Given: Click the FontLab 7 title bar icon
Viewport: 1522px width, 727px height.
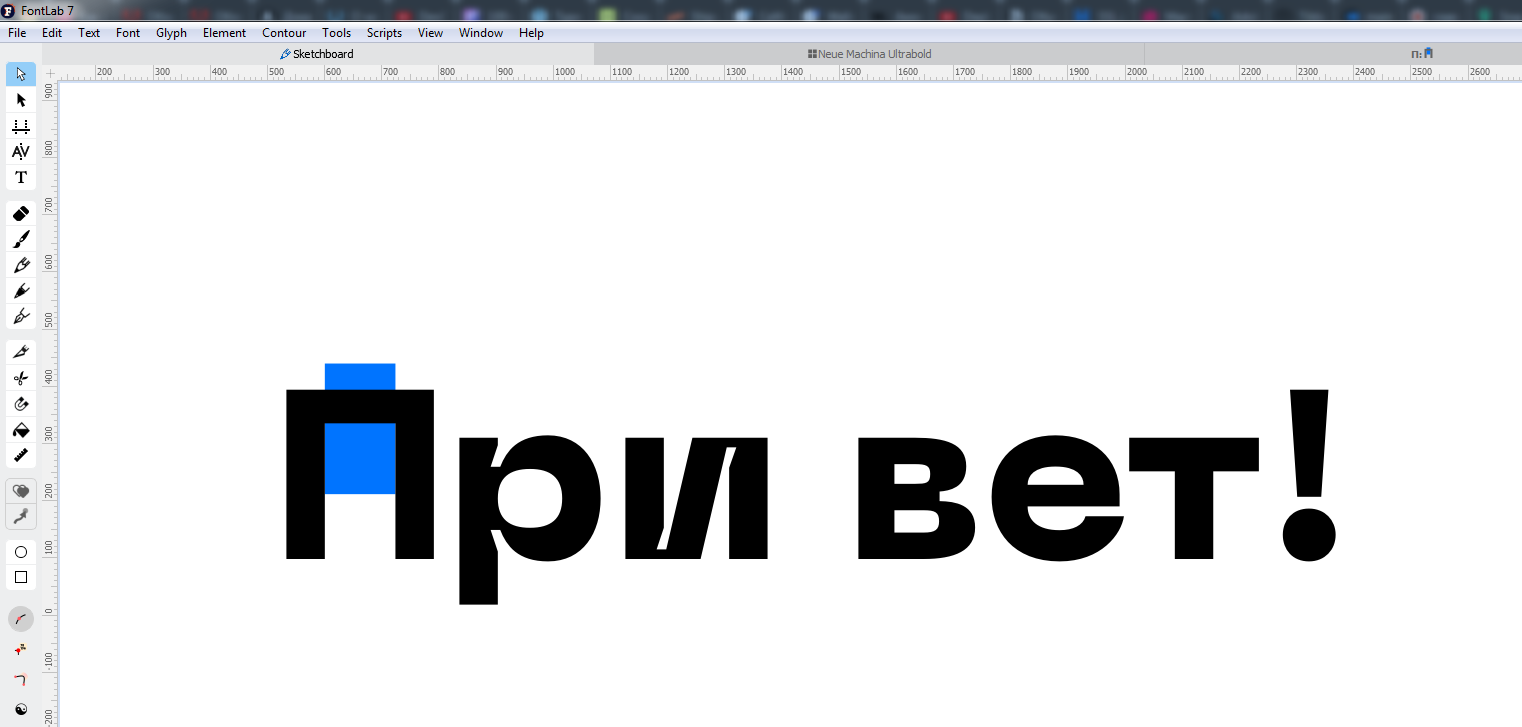Looking at the screenshot, I should pos(9,10).
